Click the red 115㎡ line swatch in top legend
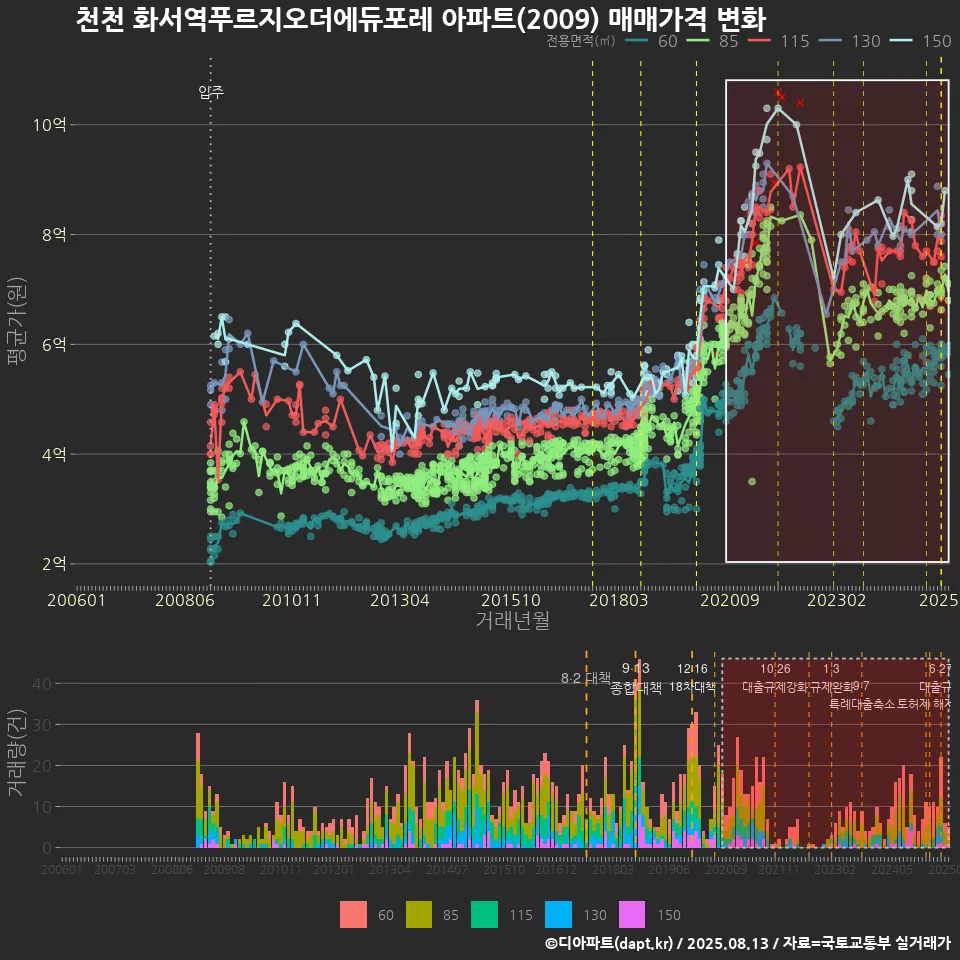This screenshot has height=960, width=960. click(759, 41)
